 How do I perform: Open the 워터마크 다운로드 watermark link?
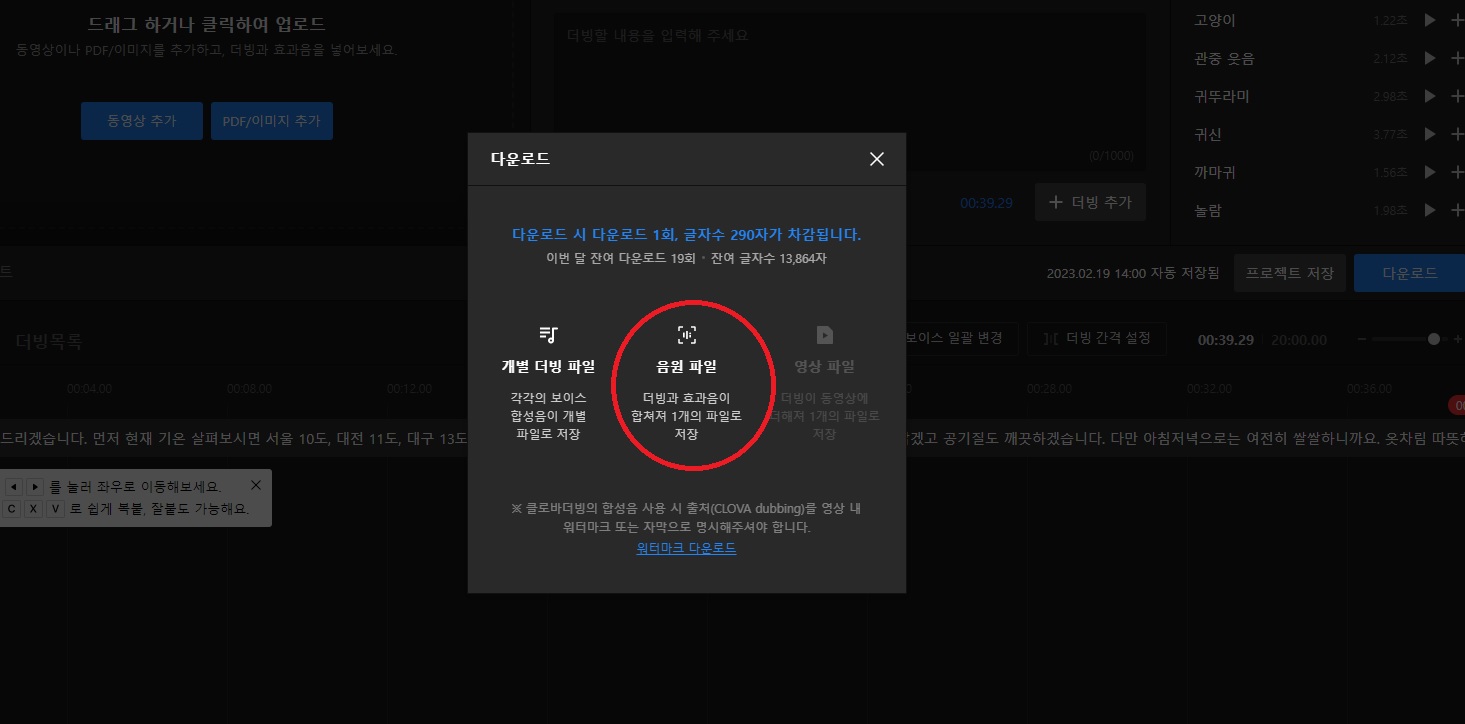coord(685,548)
